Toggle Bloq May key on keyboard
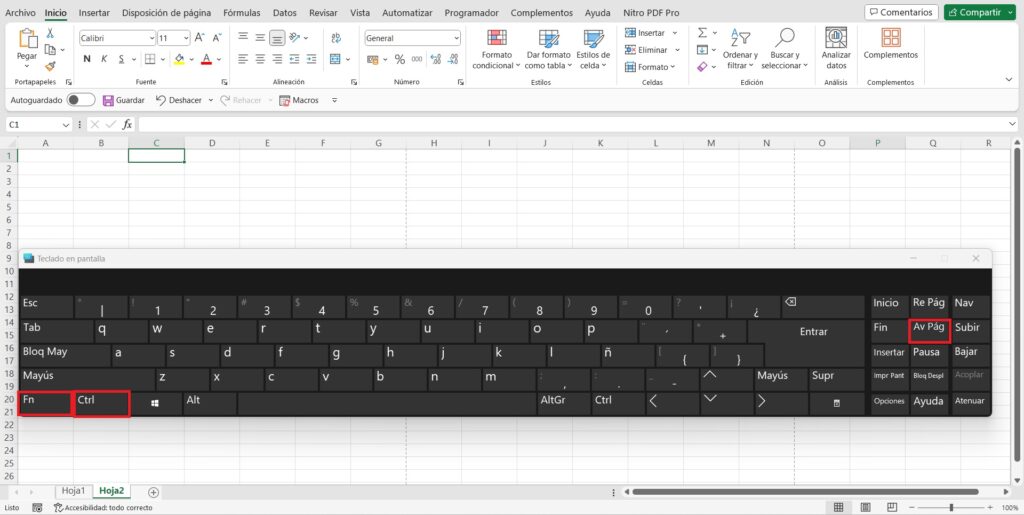The height and width of the screenshot is (515, 1024). [65, 355]
